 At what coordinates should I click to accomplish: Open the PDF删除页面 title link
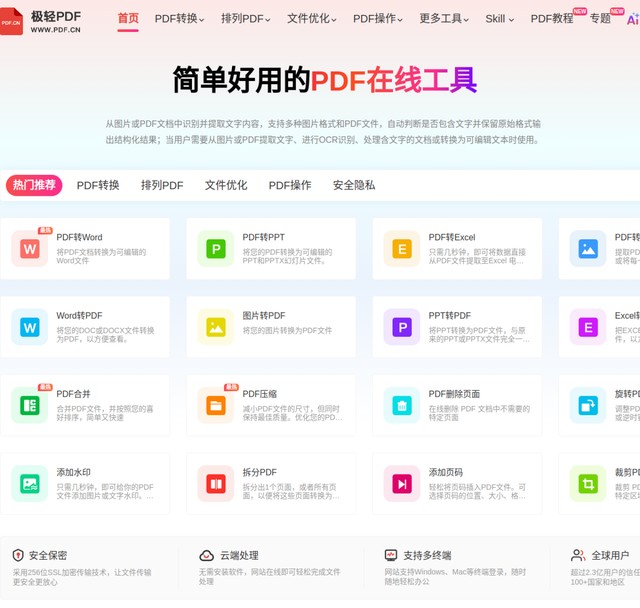tap(454, 394)
